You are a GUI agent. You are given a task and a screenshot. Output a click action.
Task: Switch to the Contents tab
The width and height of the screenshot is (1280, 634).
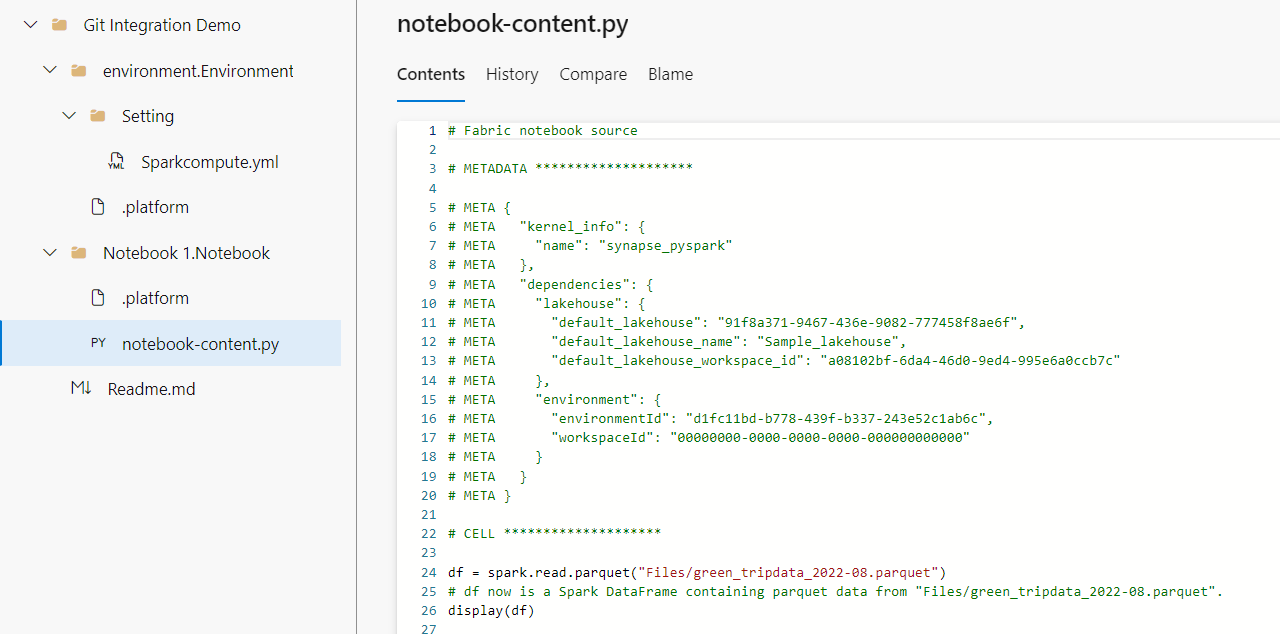click(x=431, y=74)
